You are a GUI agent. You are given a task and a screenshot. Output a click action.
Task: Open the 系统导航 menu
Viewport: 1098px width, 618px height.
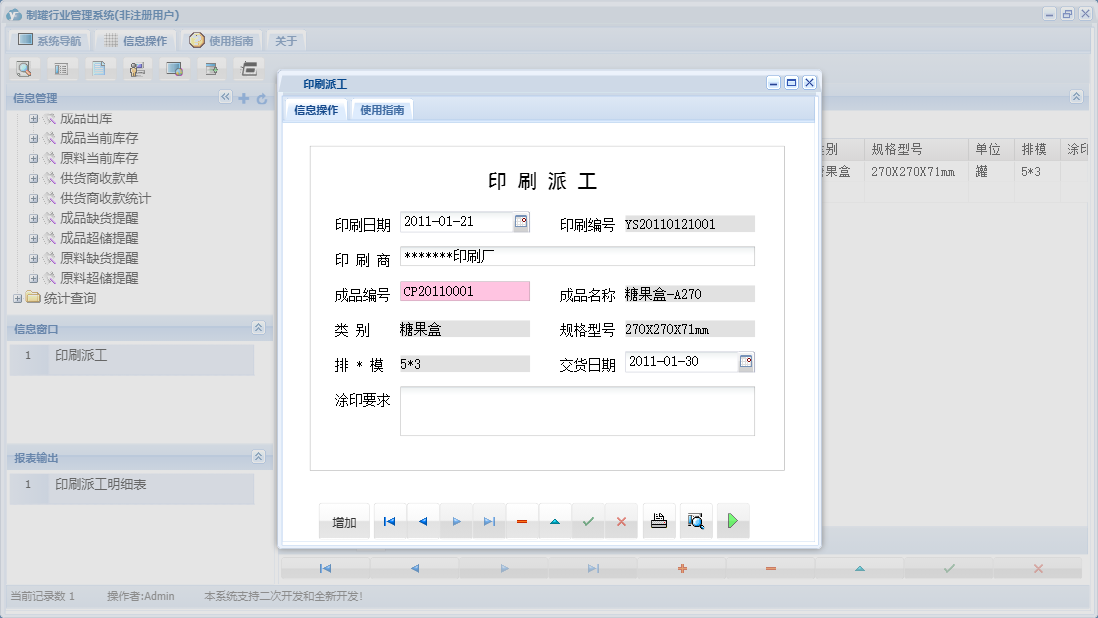pyautogui.click(x=47, y=40)
